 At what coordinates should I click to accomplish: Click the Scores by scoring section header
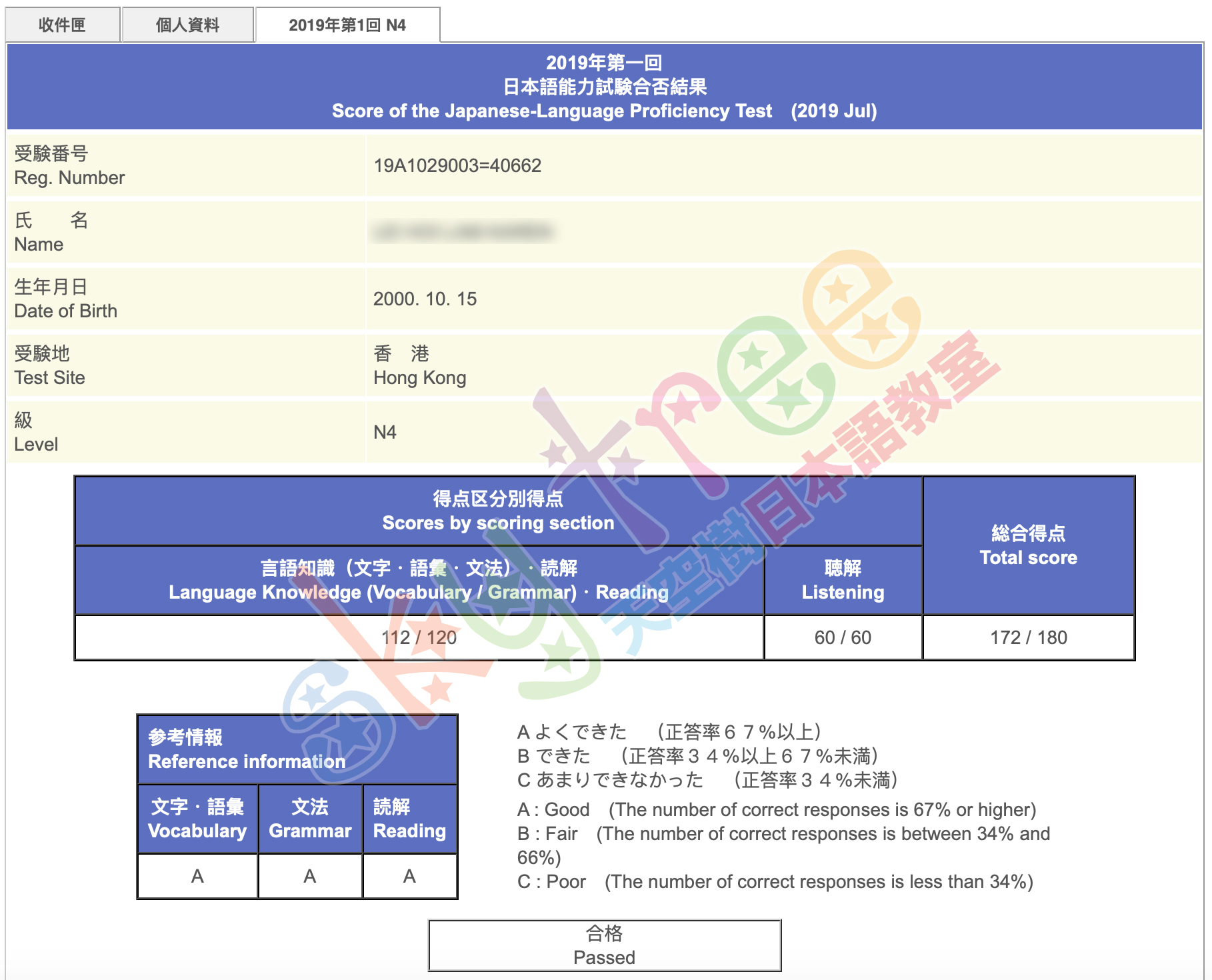click(x=498, y=511)
